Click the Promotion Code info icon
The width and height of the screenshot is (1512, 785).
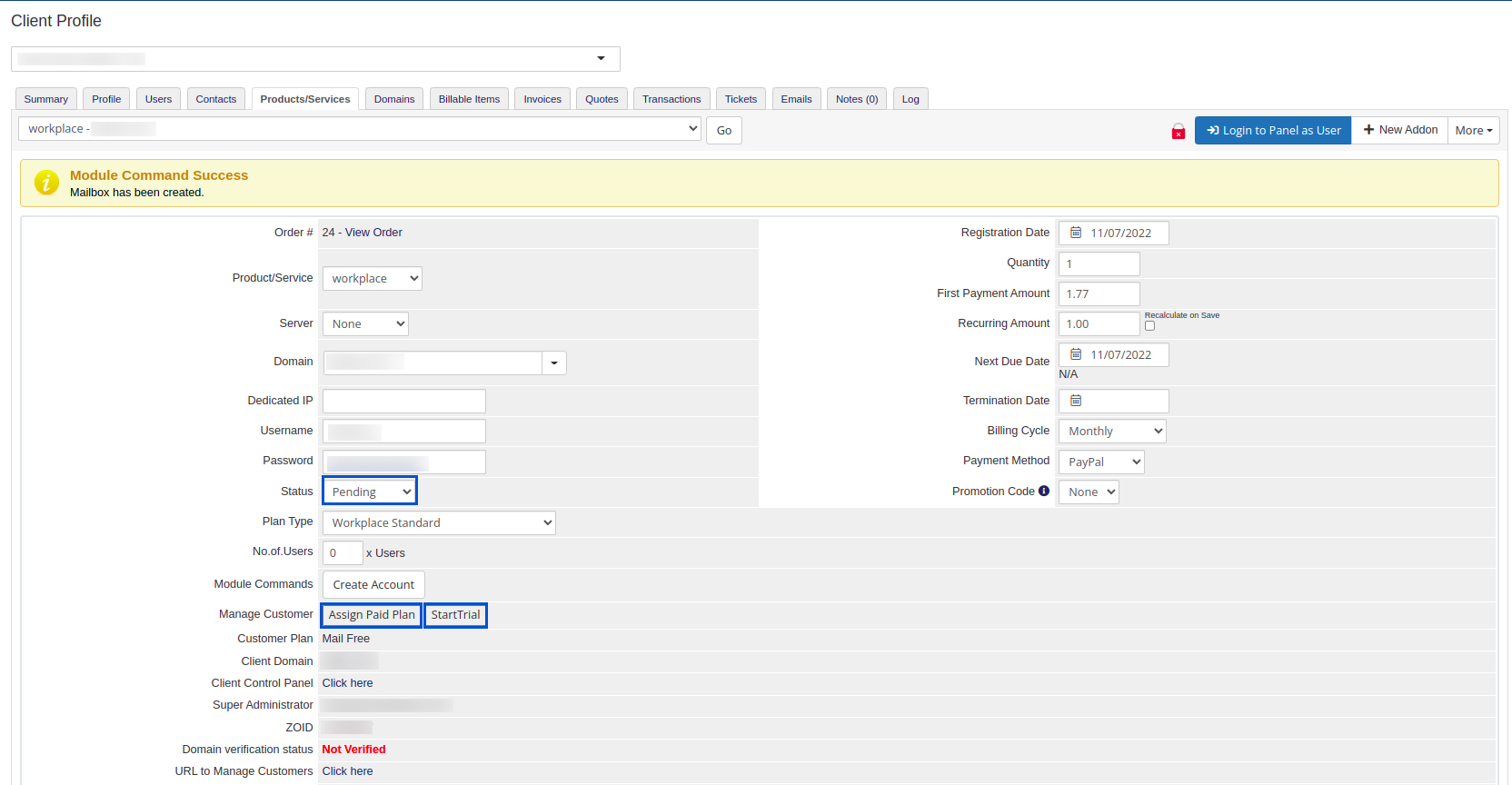click(x=1044, y=492)
